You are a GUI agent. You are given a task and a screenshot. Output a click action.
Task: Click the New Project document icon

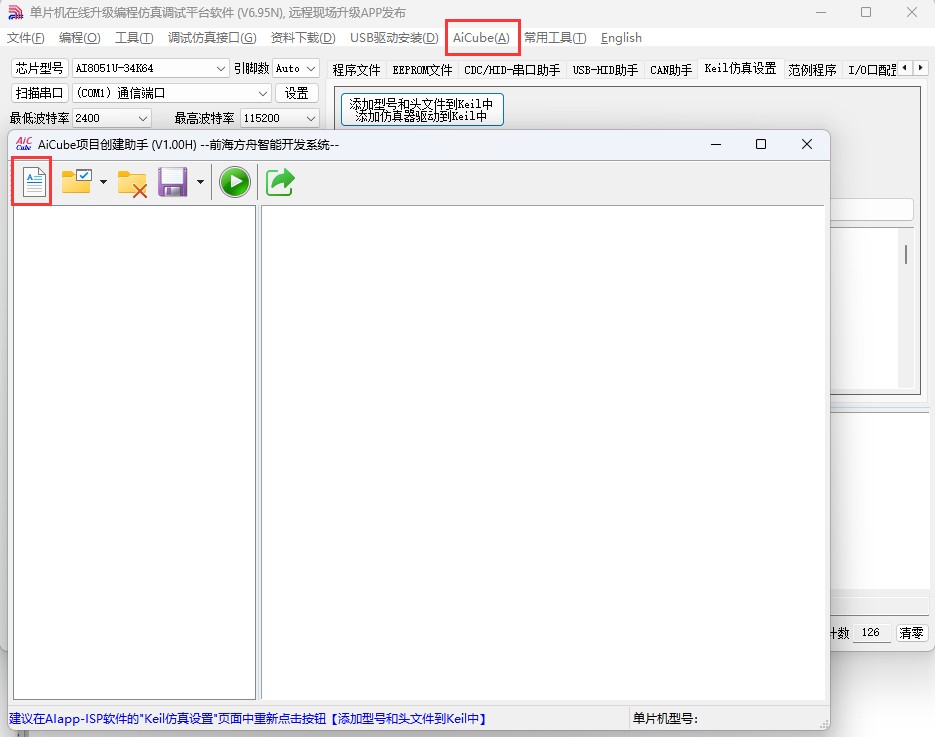[x=34, y=182]
